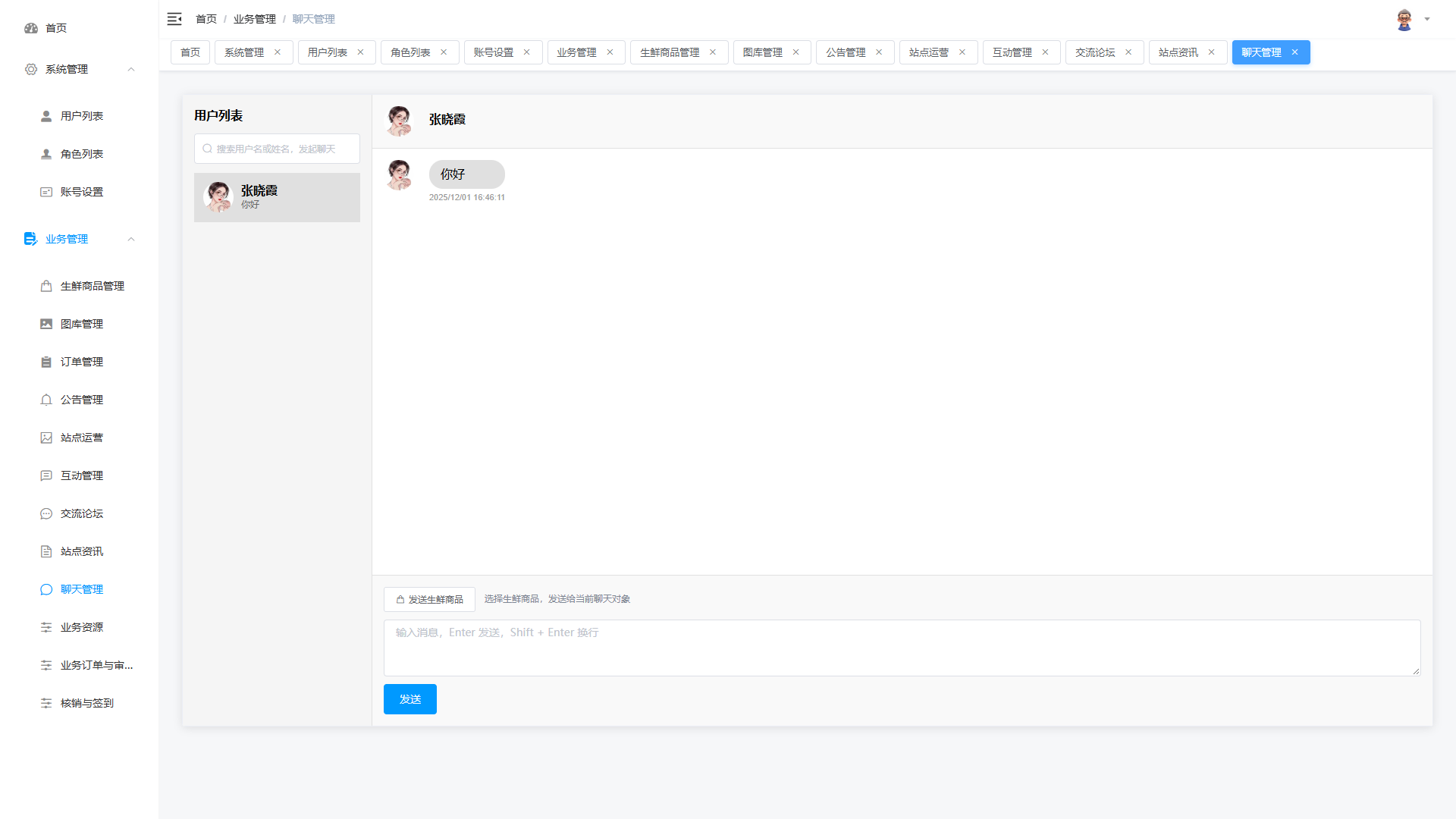Click 业务管理 in the breadcrumb
This screenshot has width=1456, height=819.
click(x=255, y=19)
